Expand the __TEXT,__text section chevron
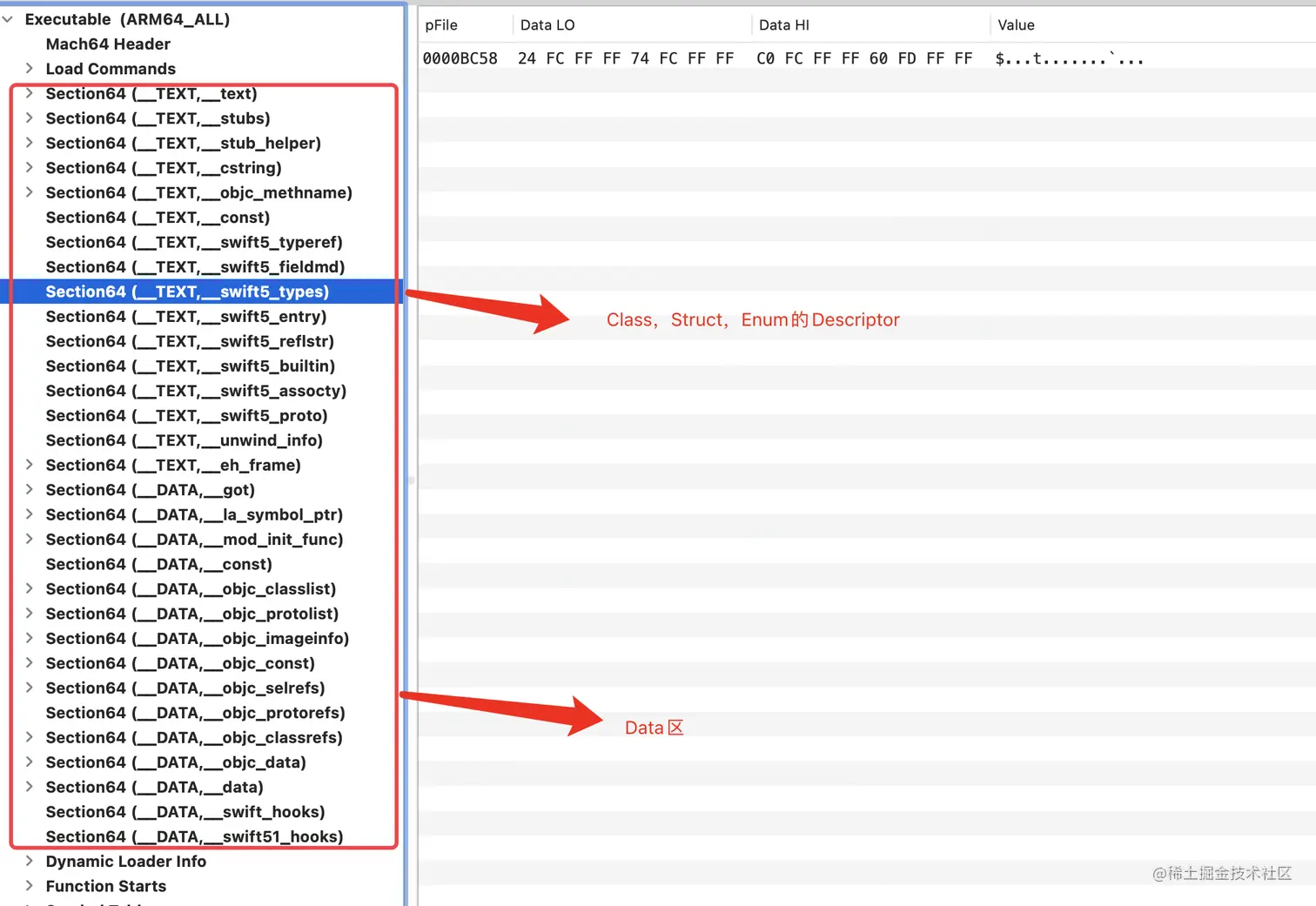Screen dimensions: 1316x906 pos(29,93)
